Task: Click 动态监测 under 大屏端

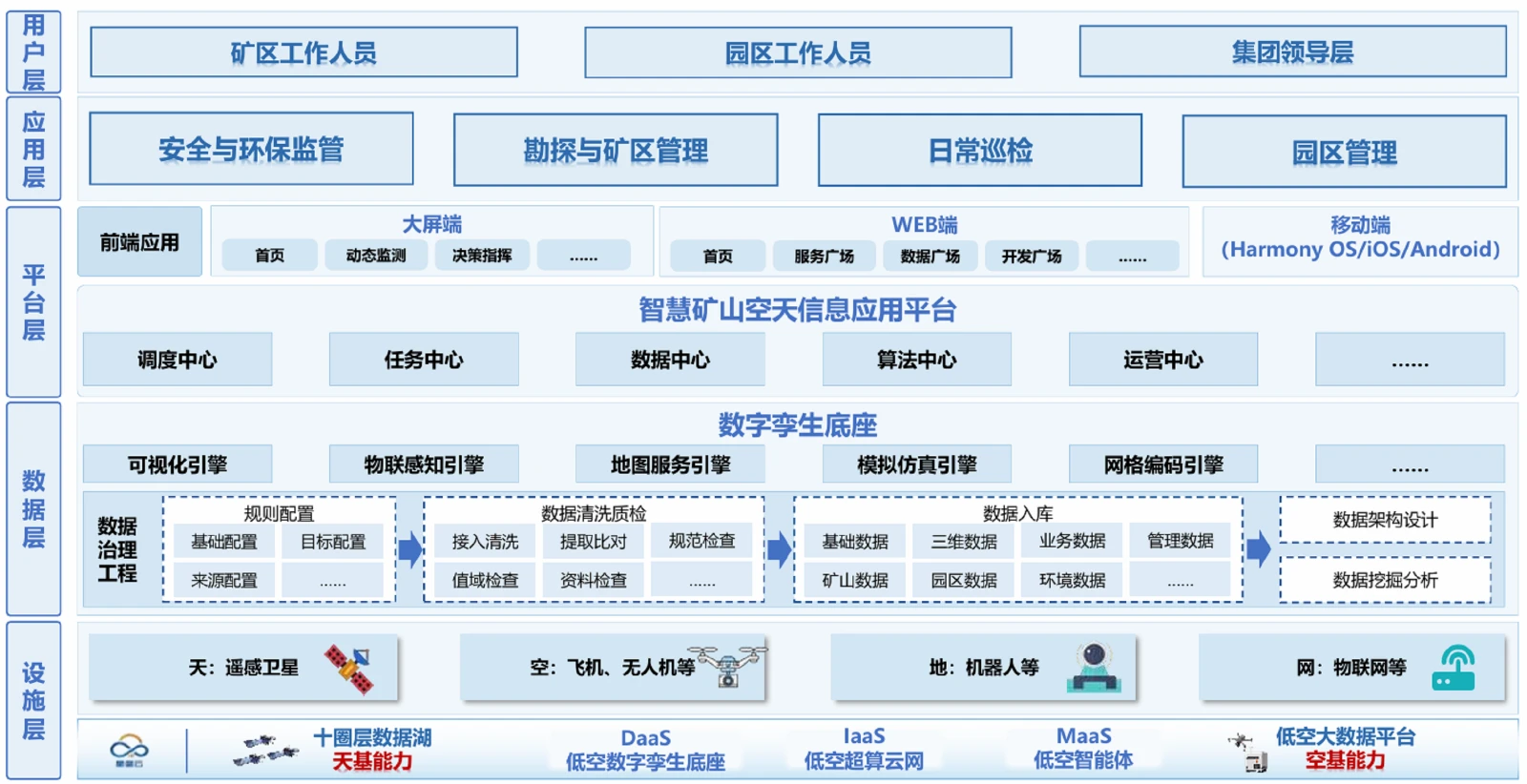Action: (376, 256)
